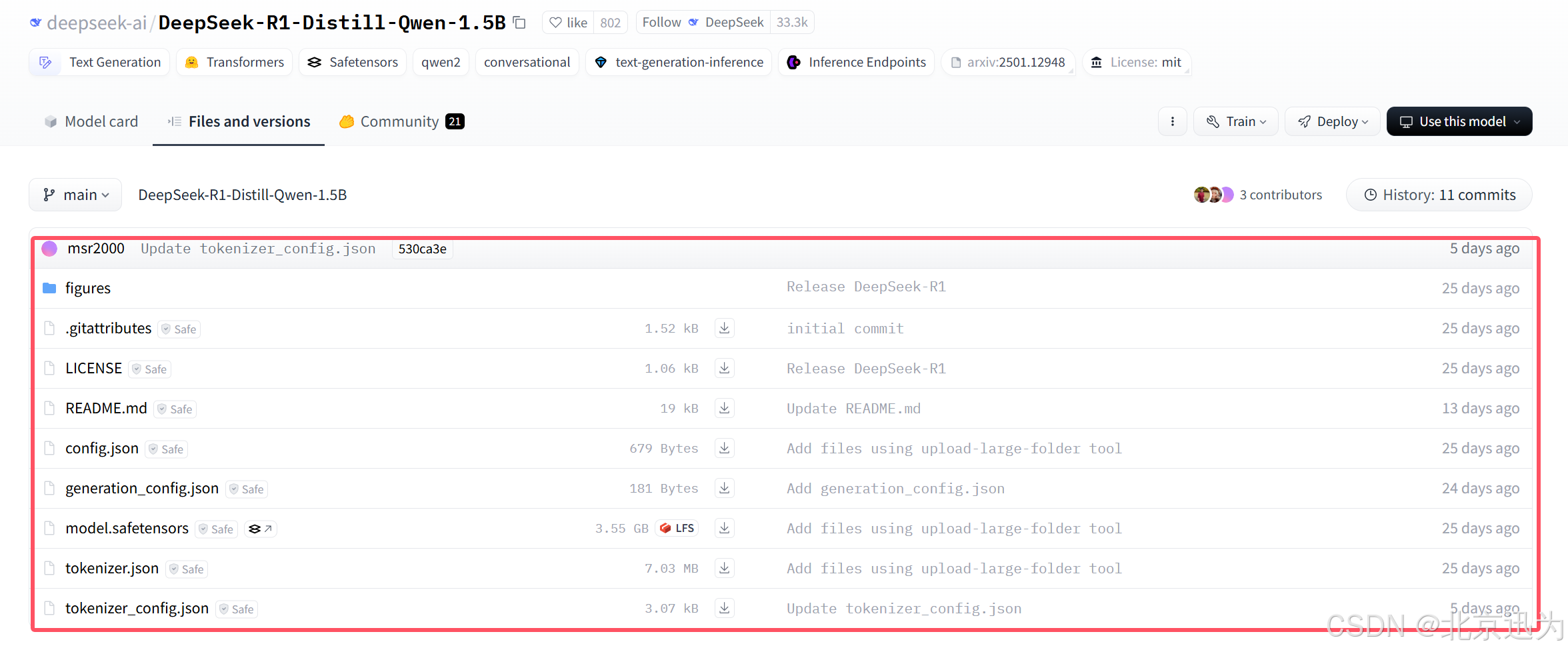Viewport: 1568px width, 652px height.
Task: Select the conversational tag
Action: click(x=527, y=62)
